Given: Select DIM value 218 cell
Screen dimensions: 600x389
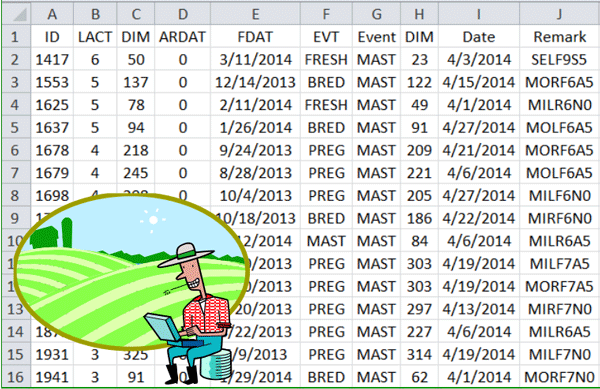Looking at the screenshot, I should (x=135, y=150).
